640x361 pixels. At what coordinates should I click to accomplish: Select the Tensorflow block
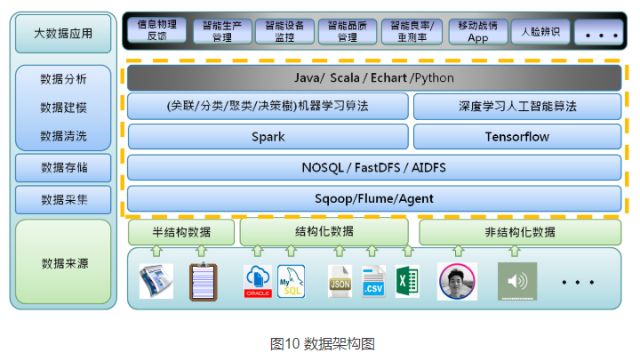517,137
